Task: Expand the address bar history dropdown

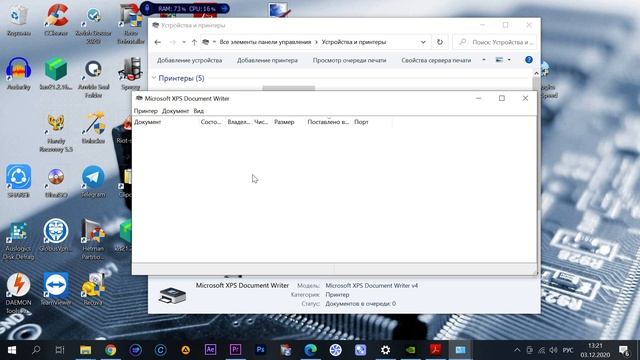Action: 423,42
